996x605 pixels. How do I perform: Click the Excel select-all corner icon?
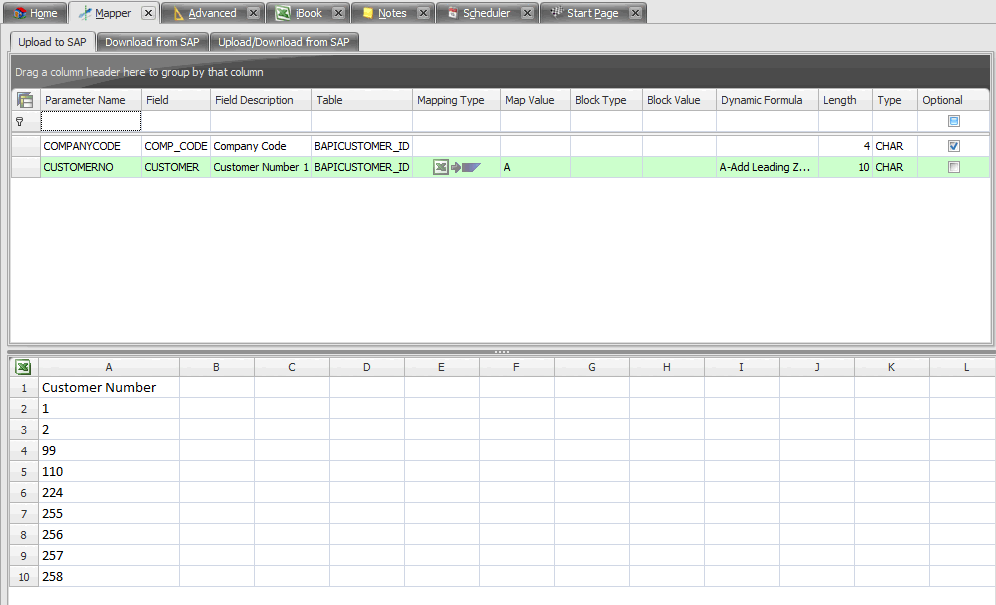click(24, 367)
